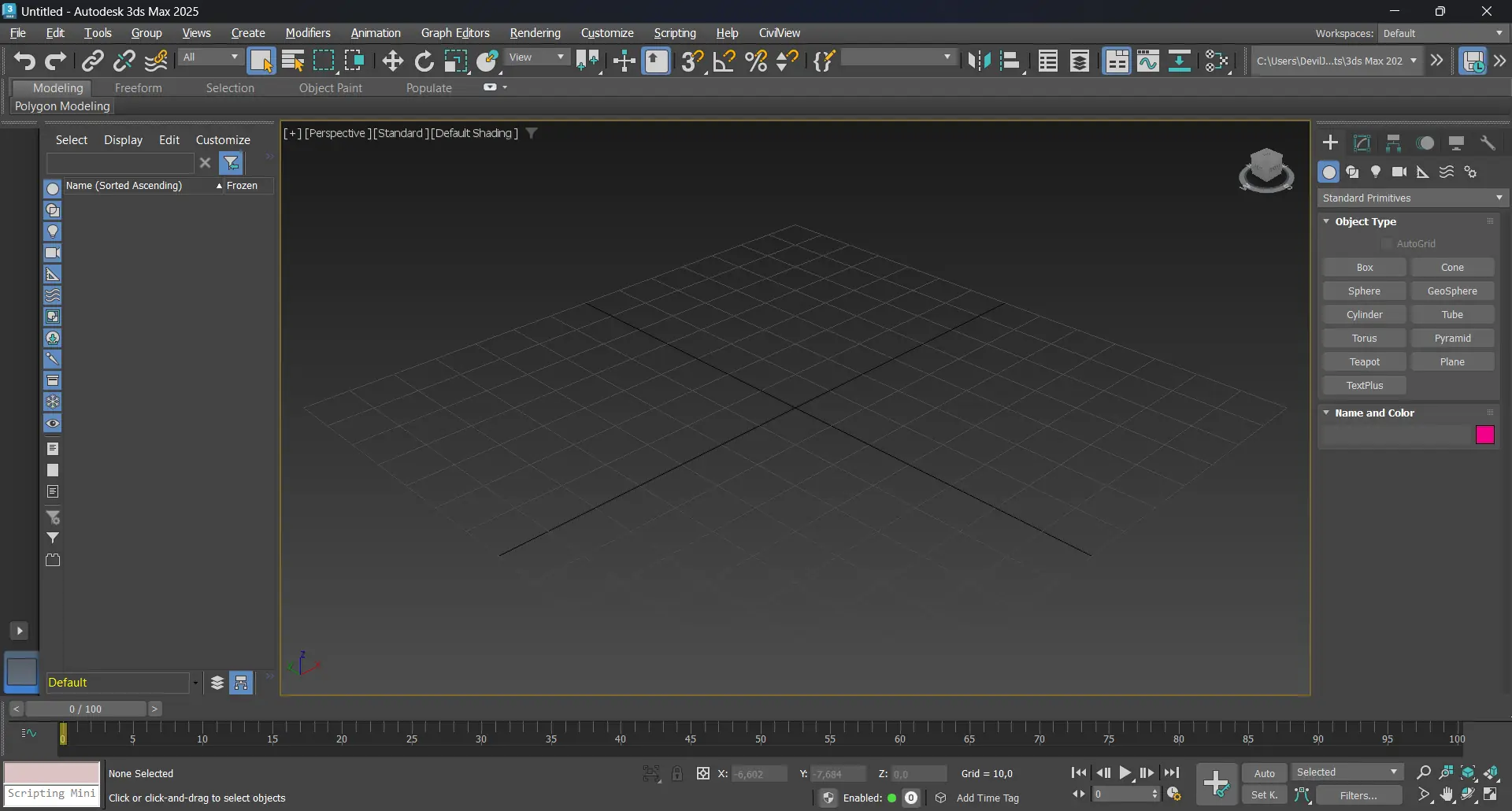Click the Undo arrow icon
Image resolution: width=1512 pixels, height=811 pixels.
pyautogui.click(x=24, y=61)
